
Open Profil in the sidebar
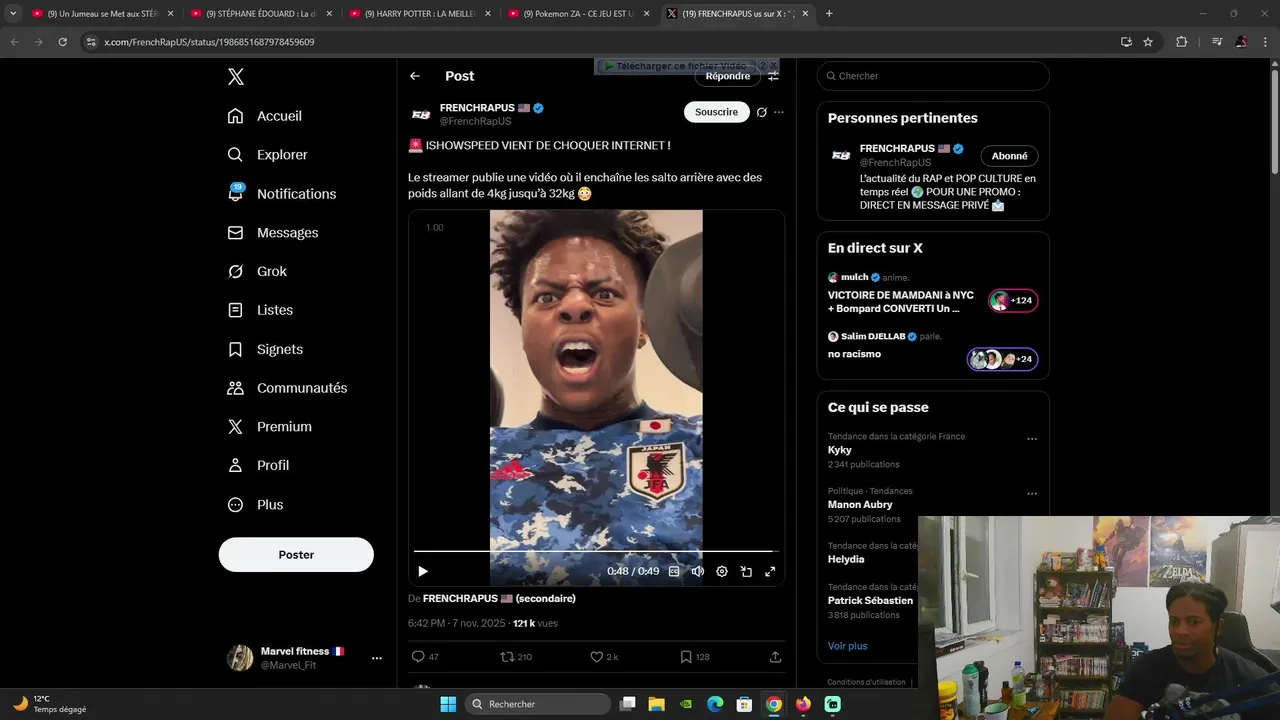258,465
